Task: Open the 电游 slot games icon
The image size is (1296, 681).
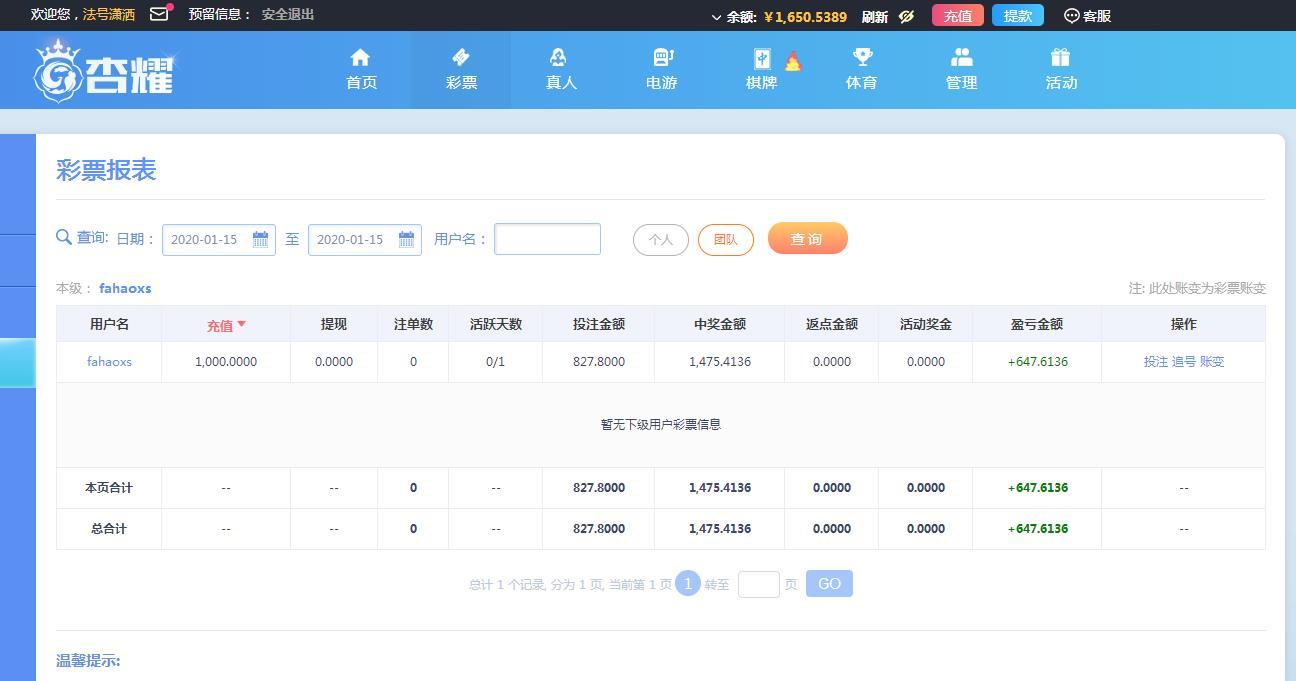Action: (x=662, y=58)
